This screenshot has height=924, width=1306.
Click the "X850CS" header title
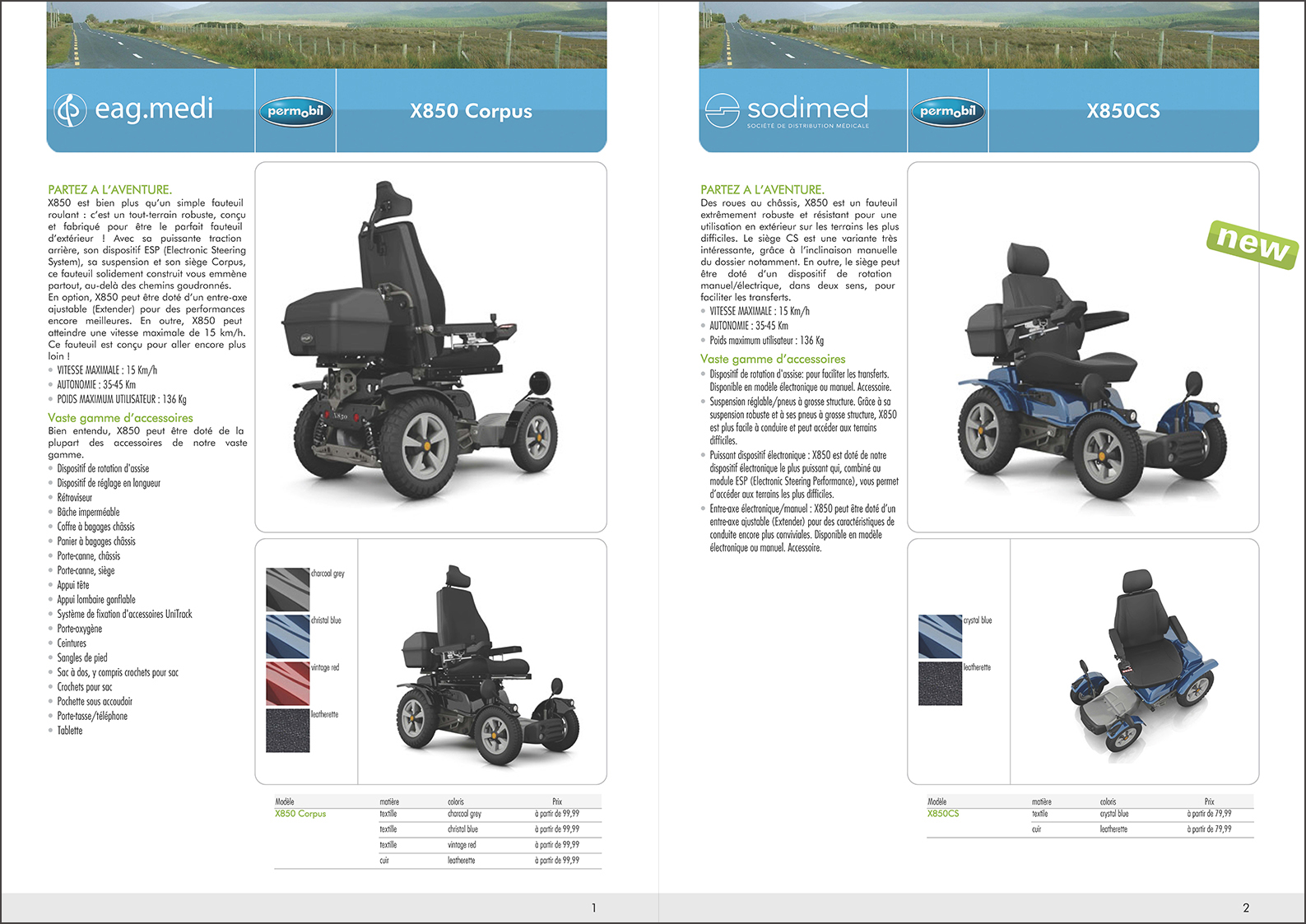[x=1123, y=111]
